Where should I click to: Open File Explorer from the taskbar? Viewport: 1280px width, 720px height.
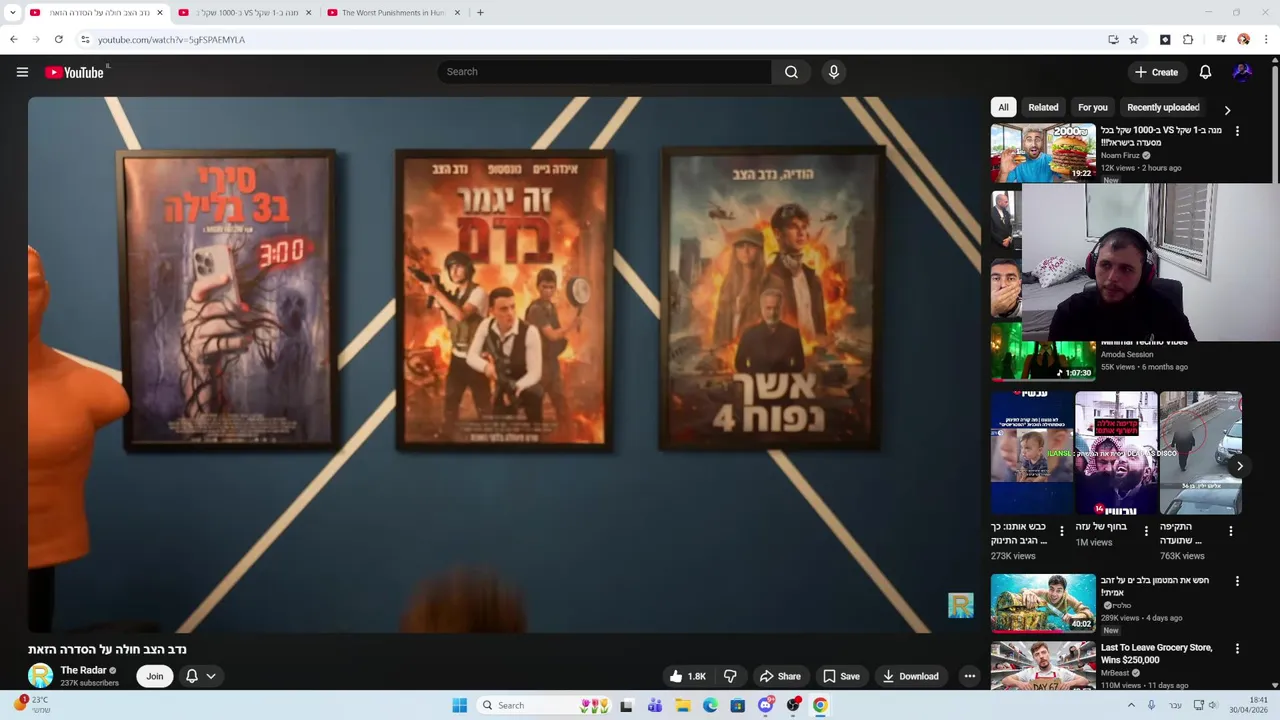click(x=682, y=705)
